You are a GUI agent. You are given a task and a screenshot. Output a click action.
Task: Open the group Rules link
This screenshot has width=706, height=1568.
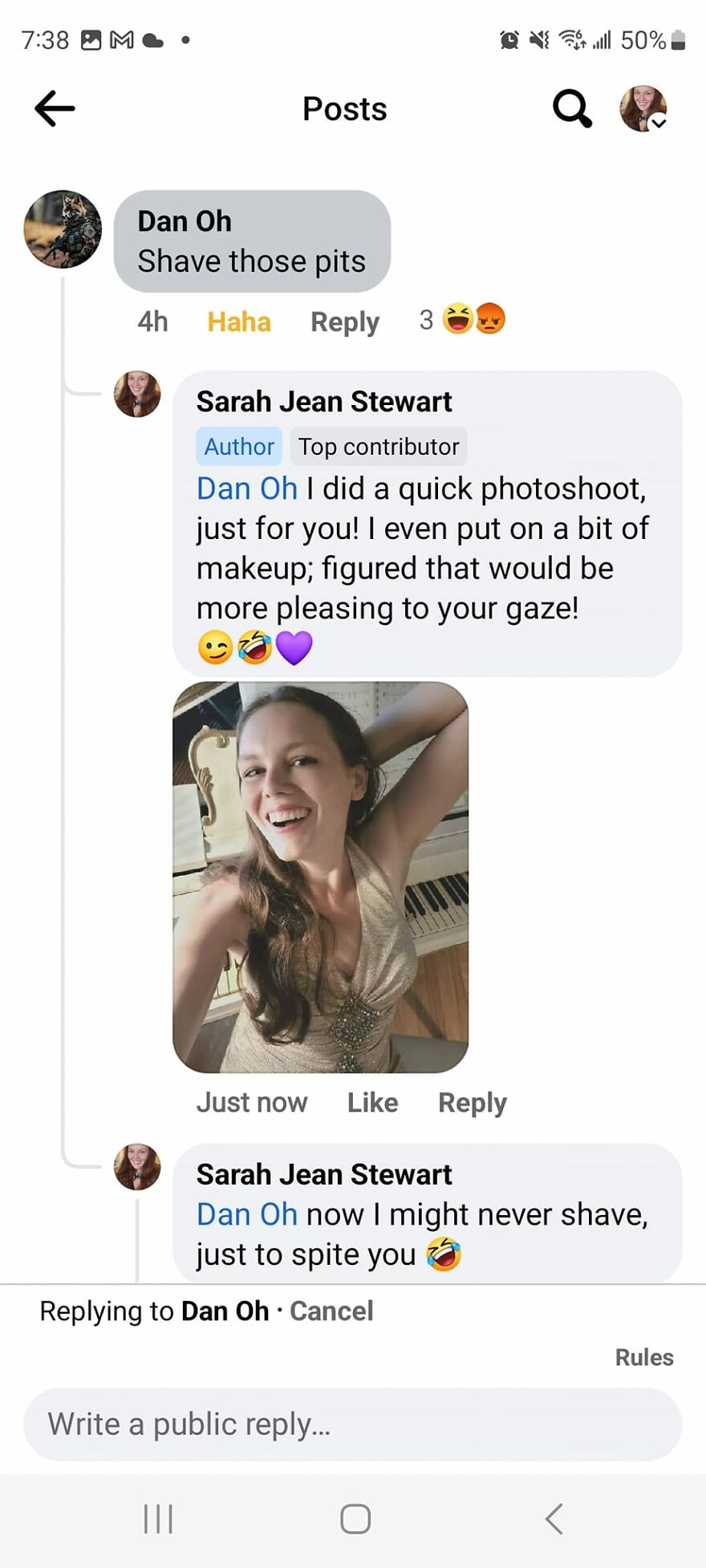click(x=643, y=1356)
